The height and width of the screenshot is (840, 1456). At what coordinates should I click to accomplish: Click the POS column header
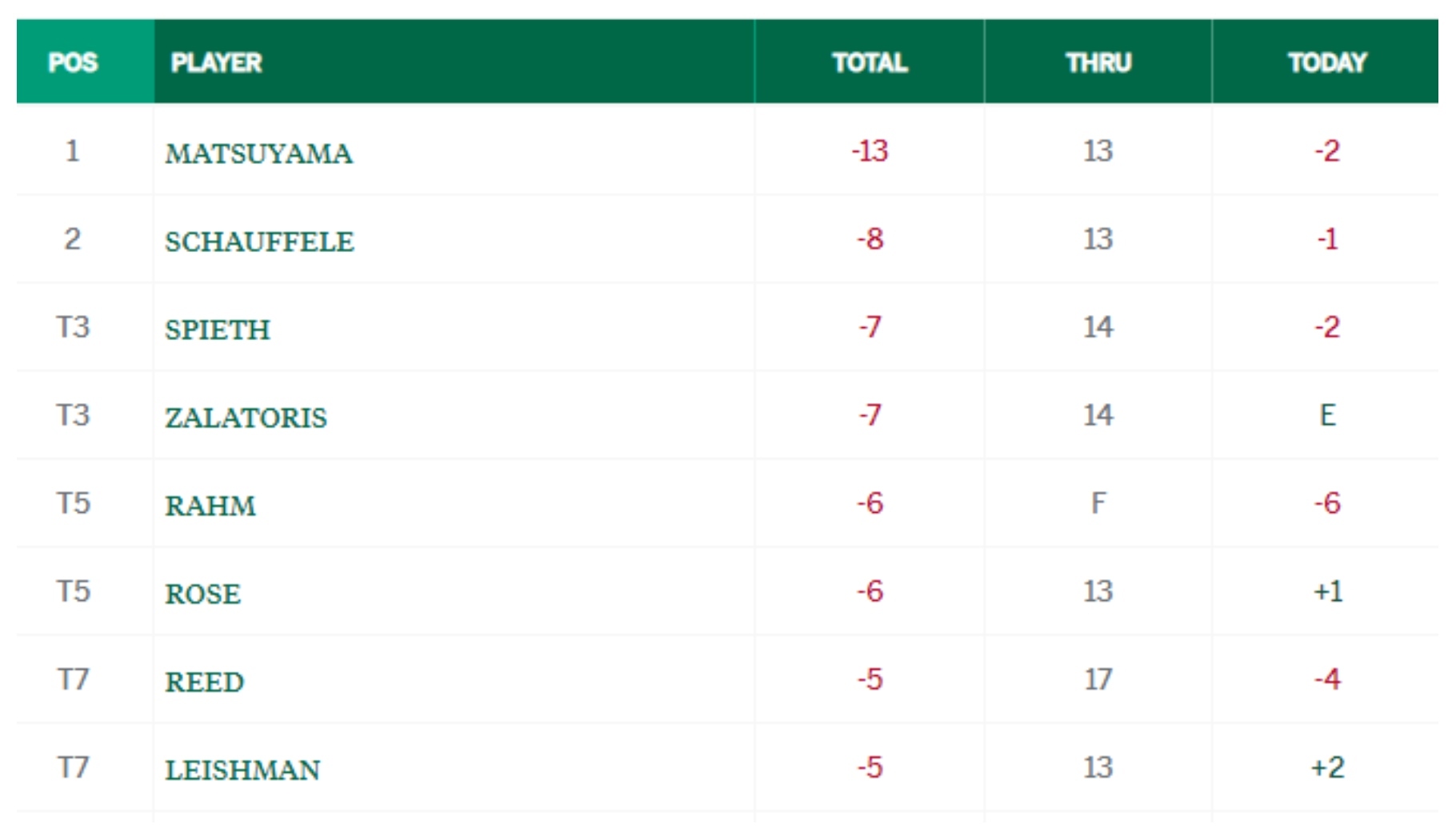click(73, 62)
